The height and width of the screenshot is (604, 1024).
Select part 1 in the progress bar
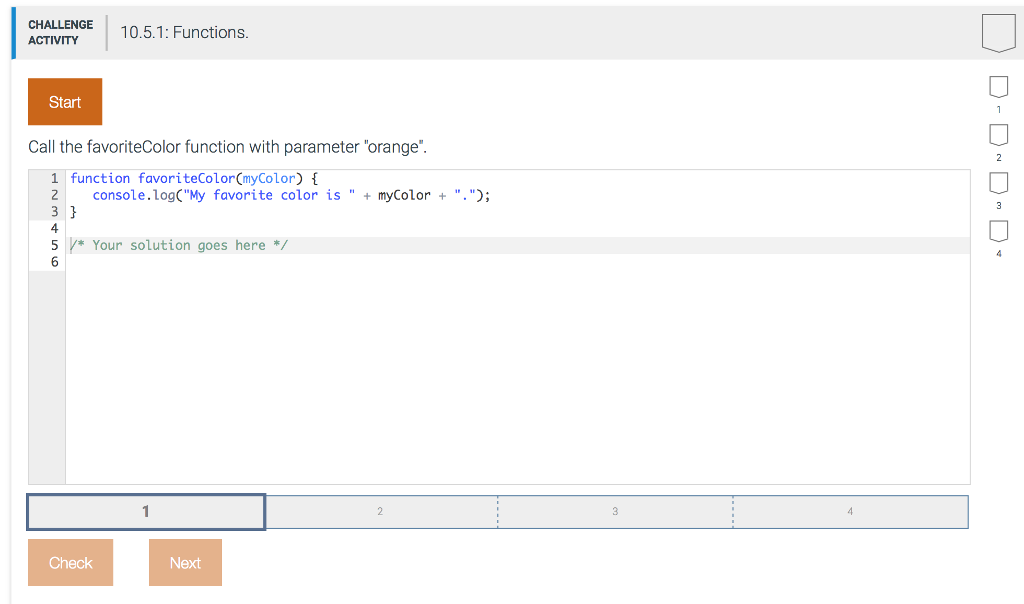click(x=145, y=511)
